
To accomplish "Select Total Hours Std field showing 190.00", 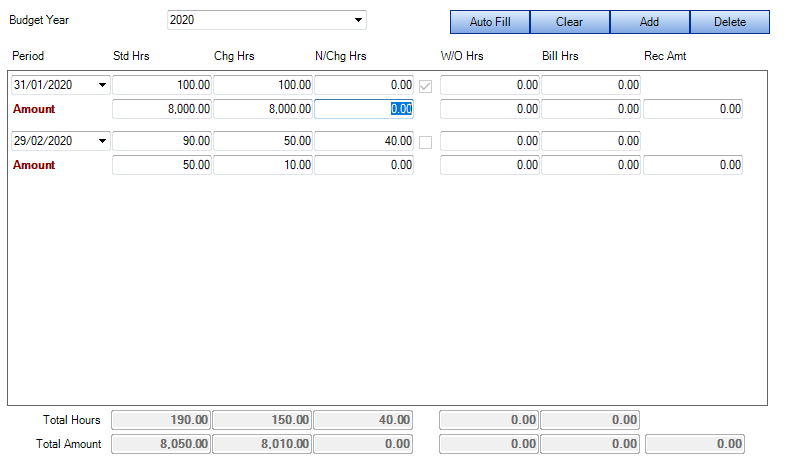I will [x=161, y=420].
